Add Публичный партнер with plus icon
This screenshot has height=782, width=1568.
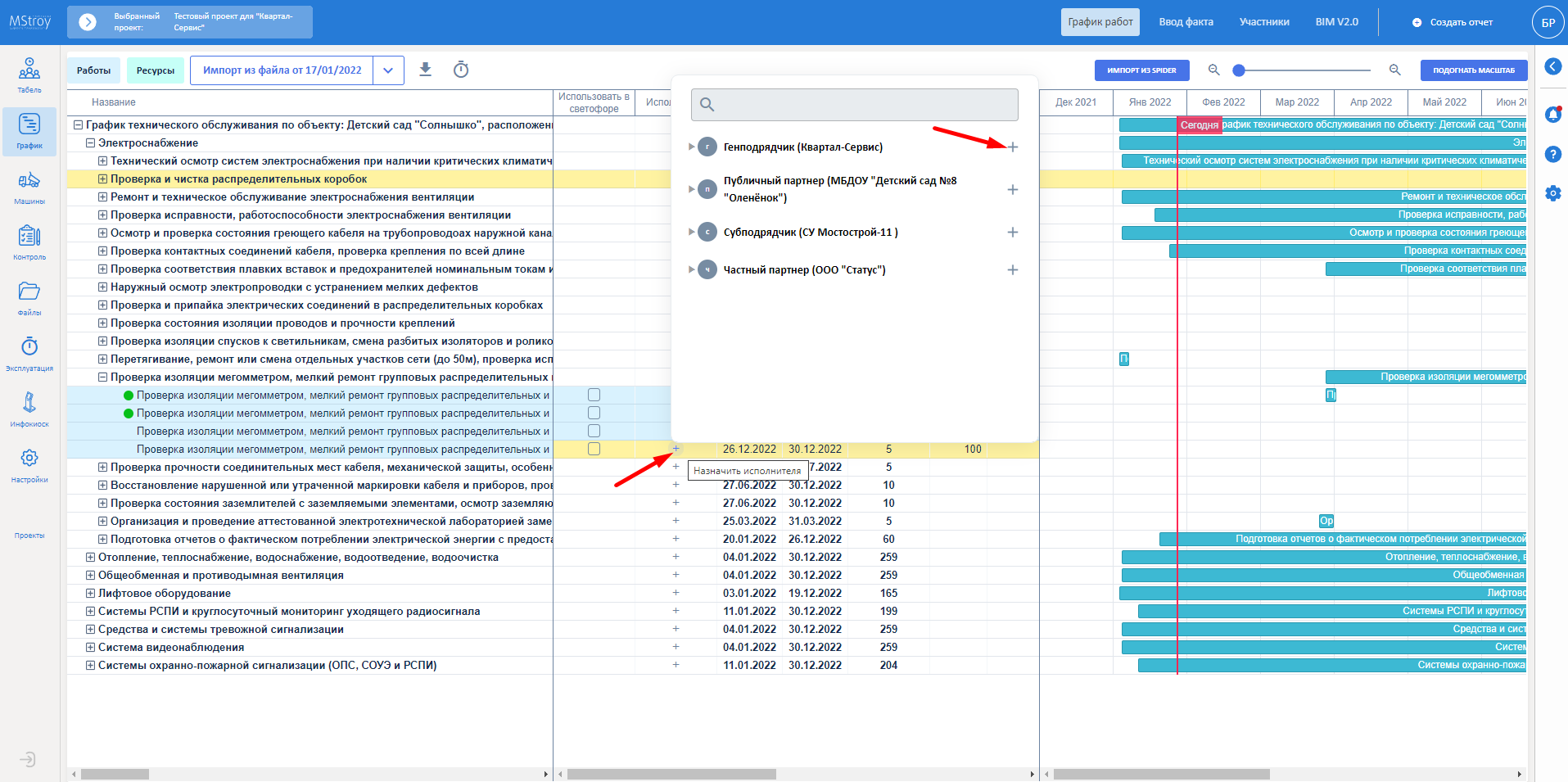tap(1013, 189)
